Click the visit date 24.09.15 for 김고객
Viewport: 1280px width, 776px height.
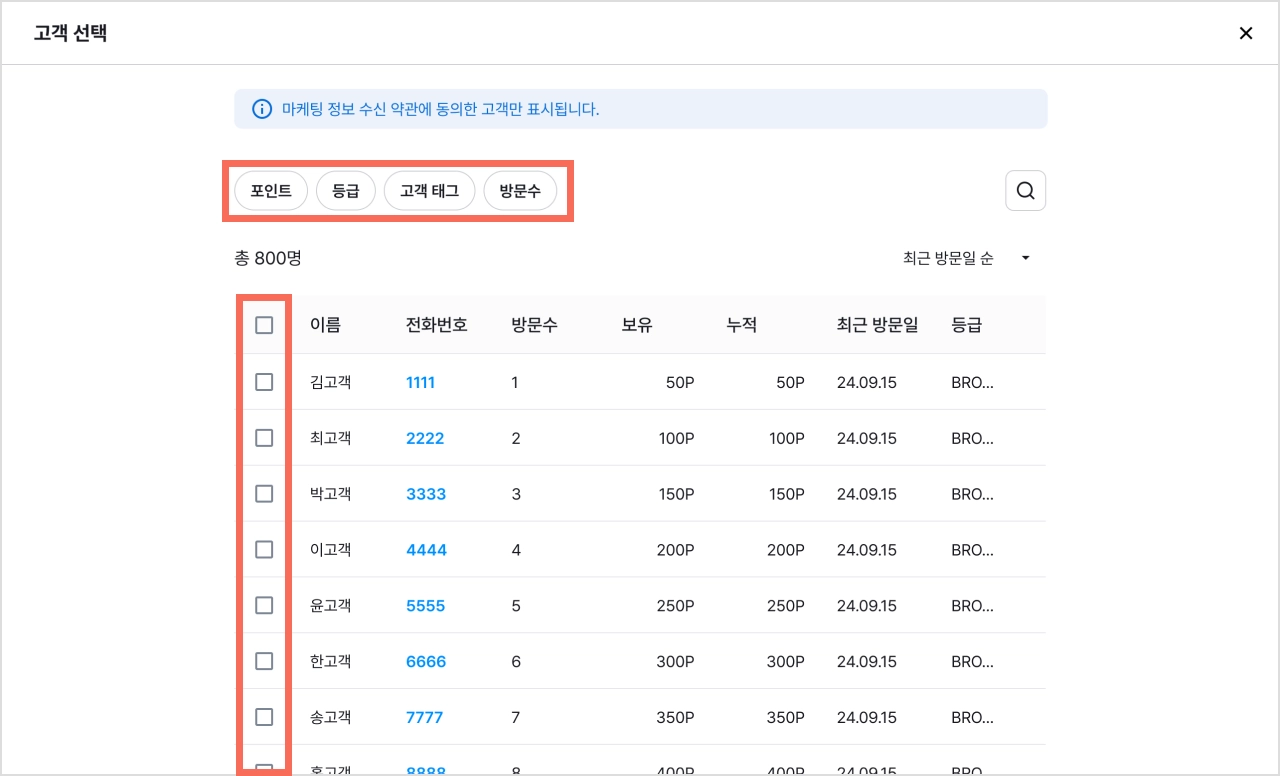(x=867, y=382)
